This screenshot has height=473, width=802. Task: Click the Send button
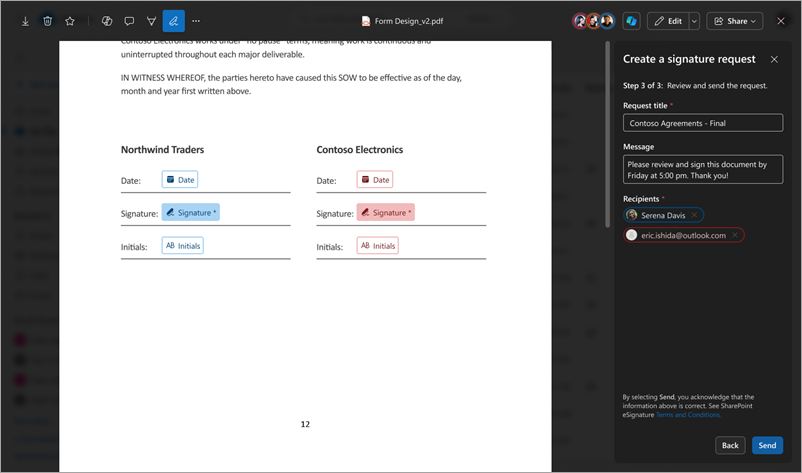click(x=767, y=445)
